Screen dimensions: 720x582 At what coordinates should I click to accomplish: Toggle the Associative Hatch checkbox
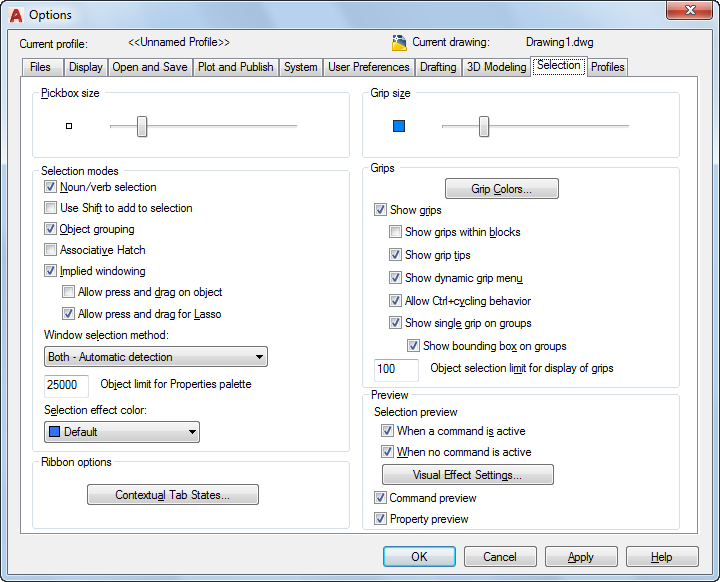(x=51, y=250)
